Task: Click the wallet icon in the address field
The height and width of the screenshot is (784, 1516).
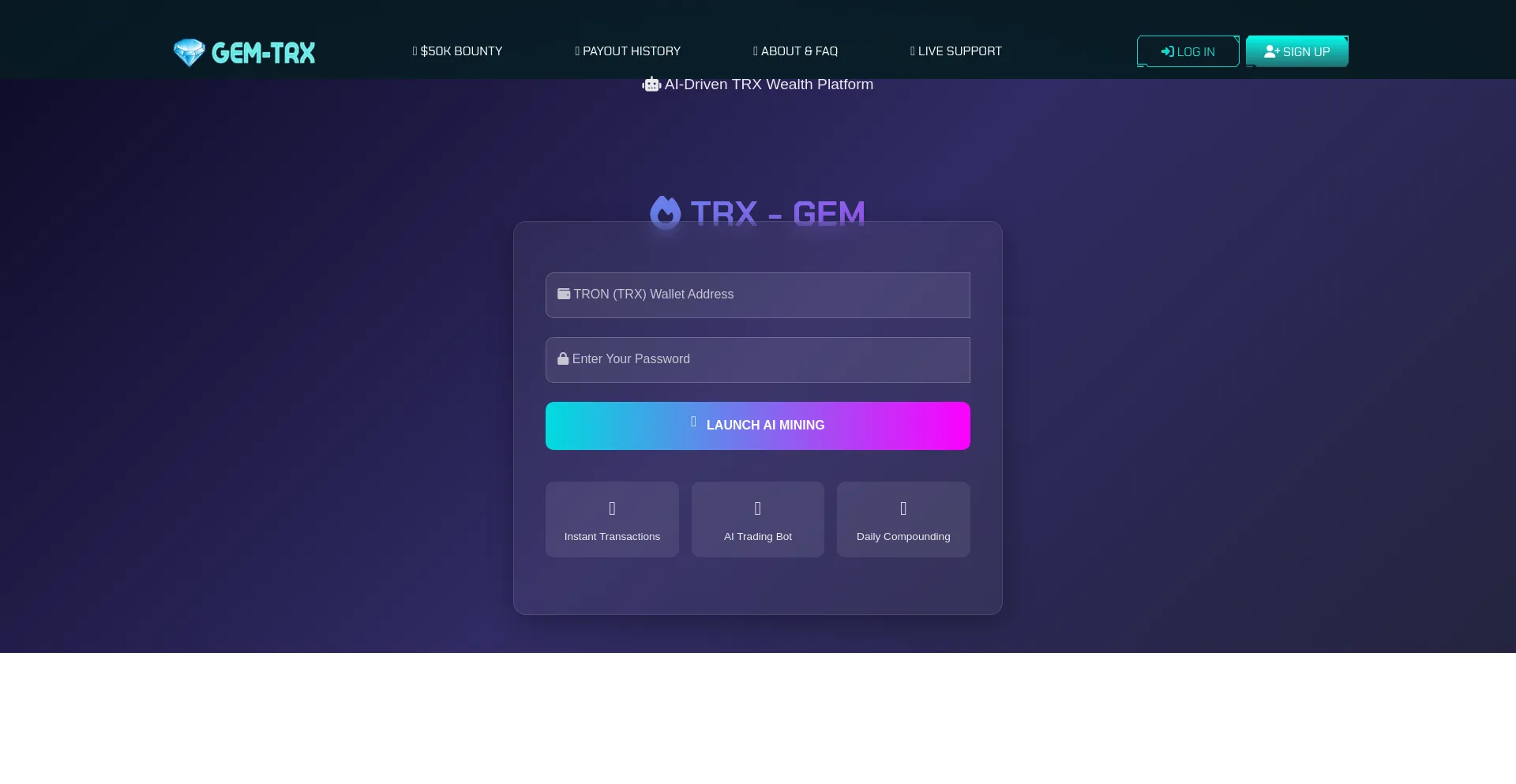Action: [x=563, y=294]
